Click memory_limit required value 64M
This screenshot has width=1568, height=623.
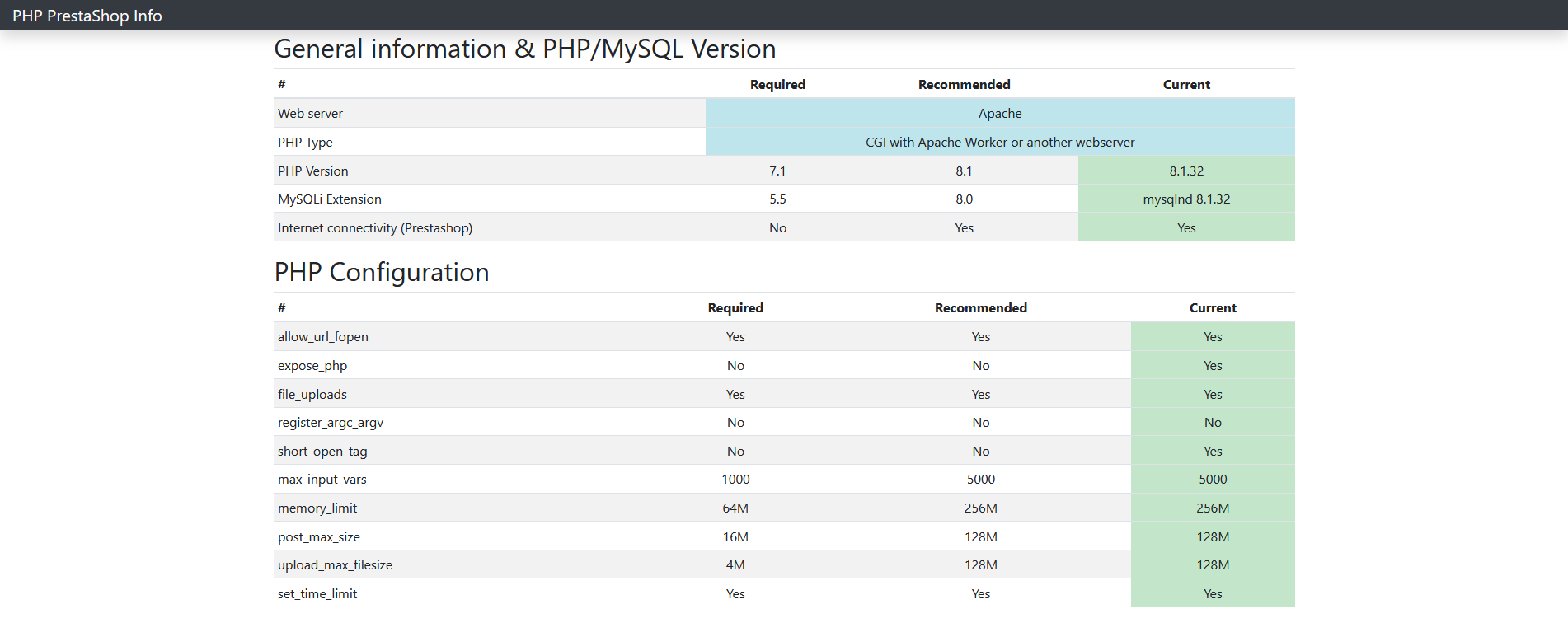click(735, 508)
